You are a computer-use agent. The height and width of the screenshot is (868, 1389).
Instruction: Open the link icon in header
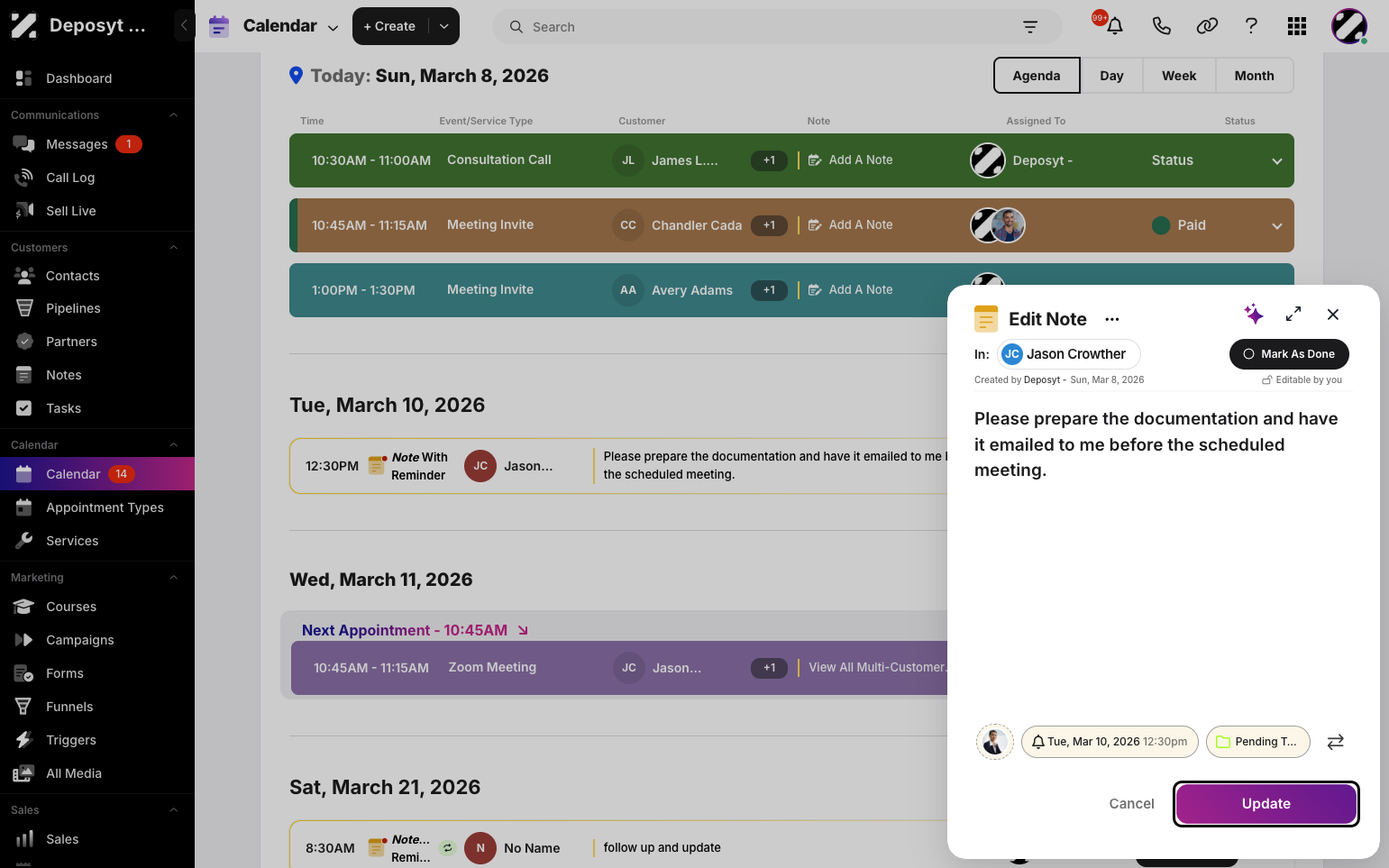pyautogui.click(x=1207, y=26)
